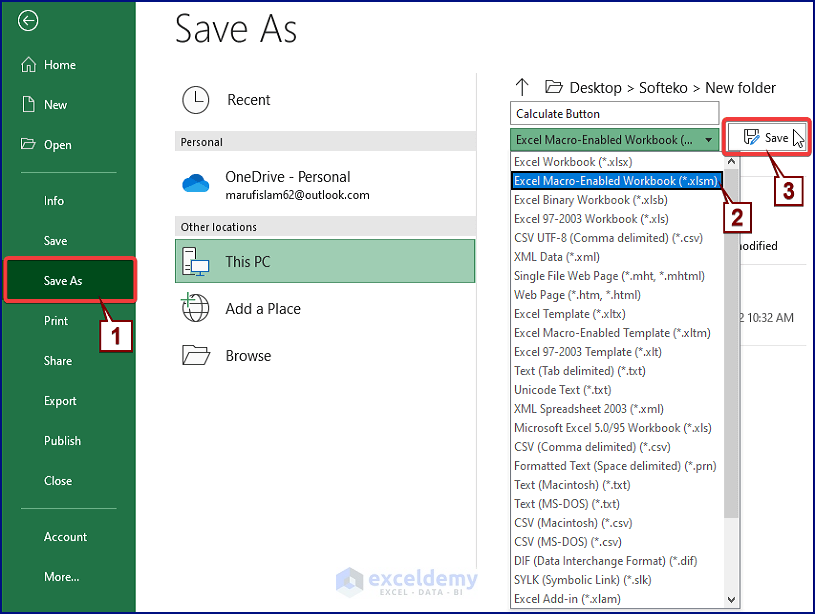Image resolution: width=815 pixels, height=614 pixels.
Task: Click the file name field Calculate Button
Action: pos(614,113)
